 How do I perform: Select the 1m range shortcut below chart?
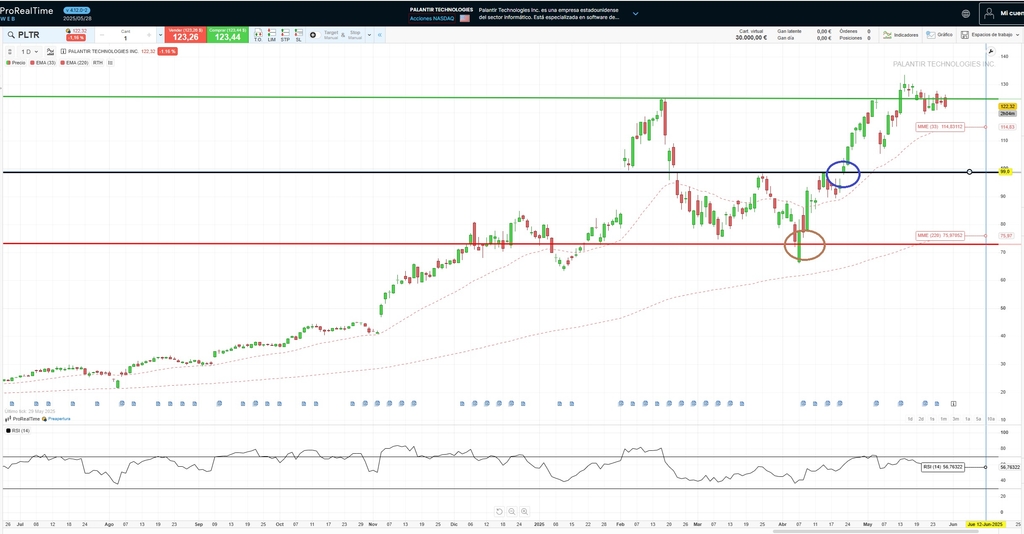pos(943,418)
